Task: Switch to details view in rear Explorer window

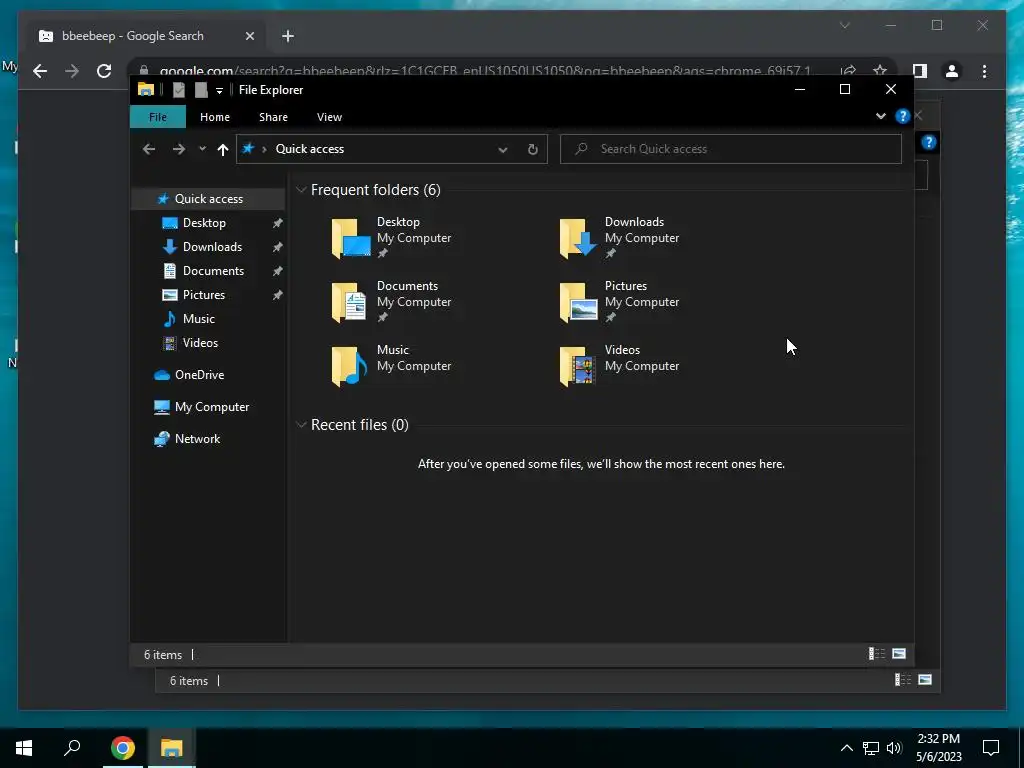Action: tap(903, 680)
